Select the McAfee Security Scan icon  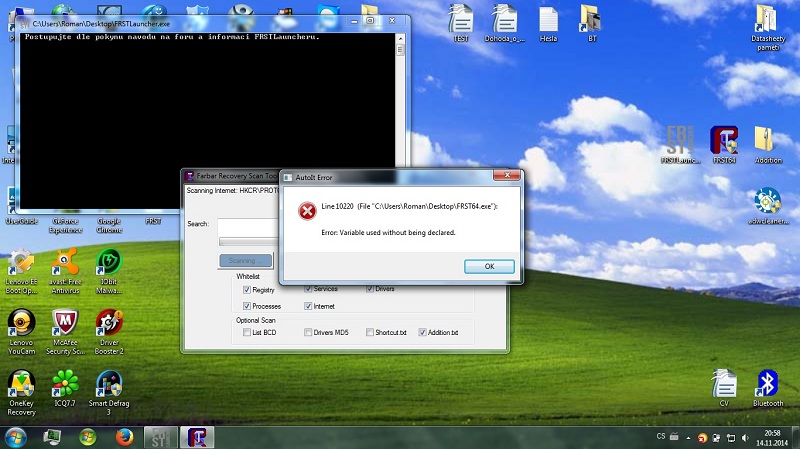click(x=65, y=332)
